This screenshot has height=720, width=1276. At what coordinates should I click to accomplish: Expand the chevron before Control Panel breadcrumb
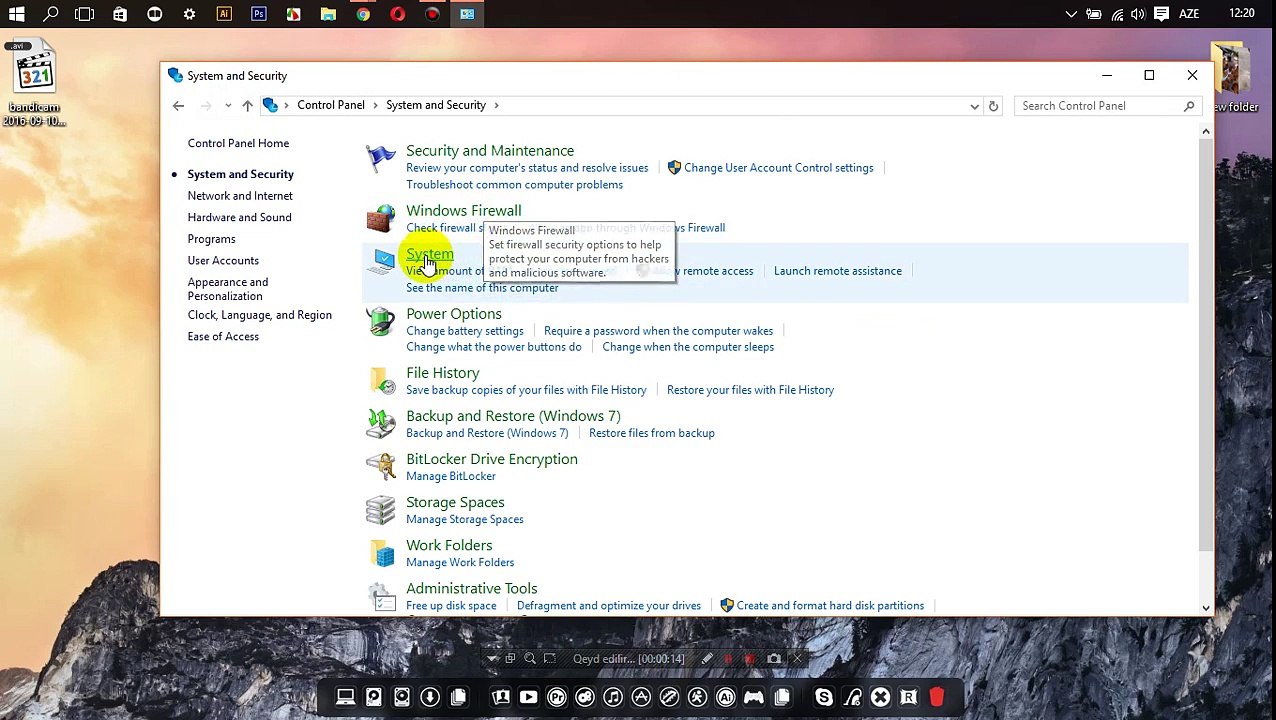[287, 105]
